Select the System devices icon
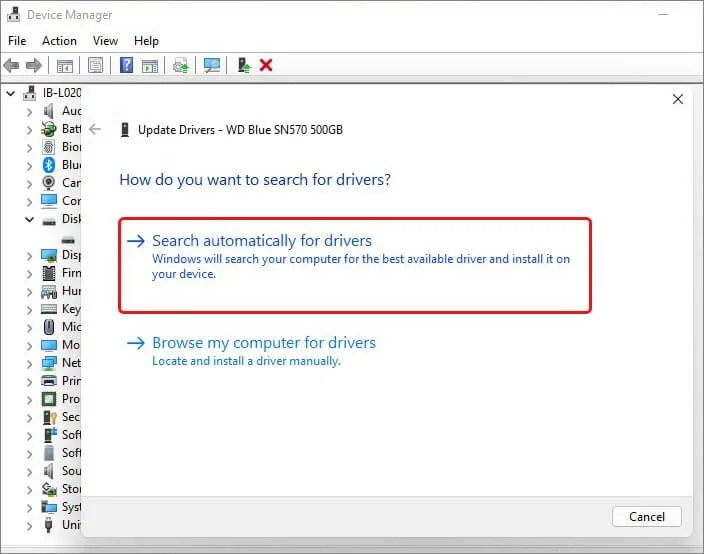The image size is (704, 554). pyautogui.click(x=48, y=507)
